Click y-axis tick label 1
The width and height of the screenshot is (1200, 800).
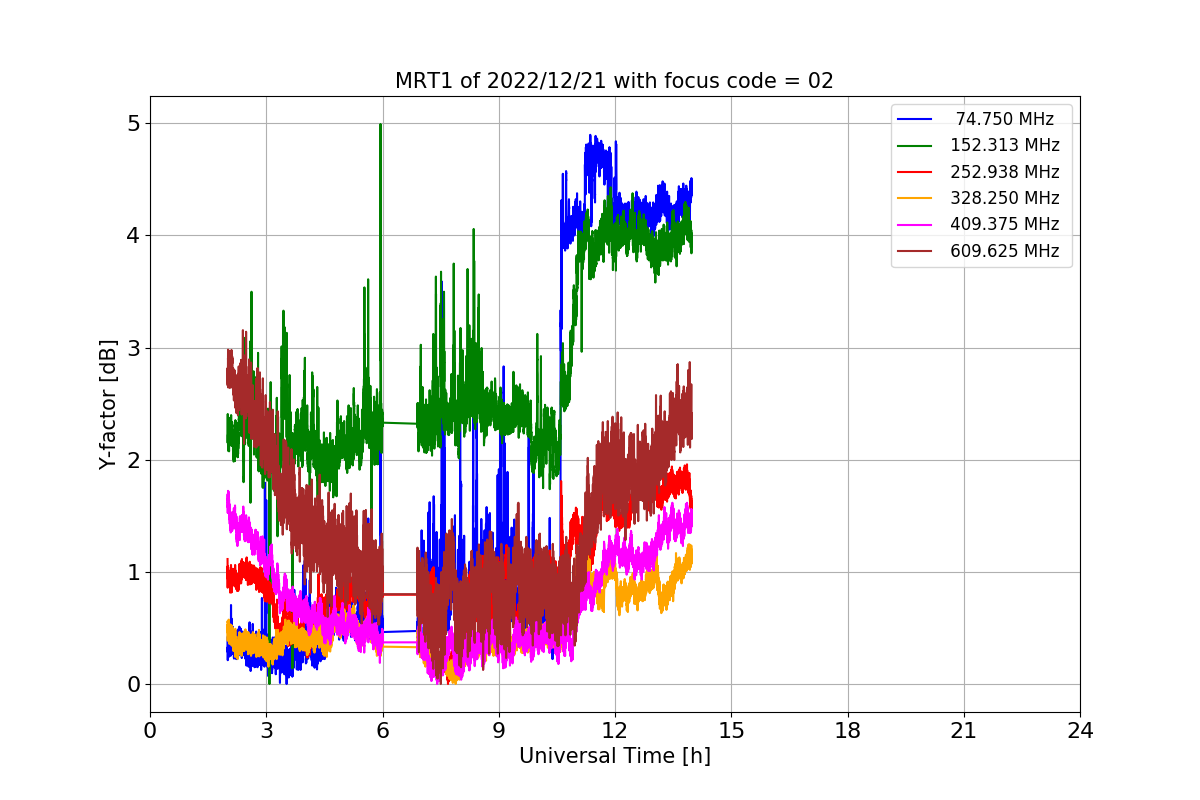tap(133, 572)
